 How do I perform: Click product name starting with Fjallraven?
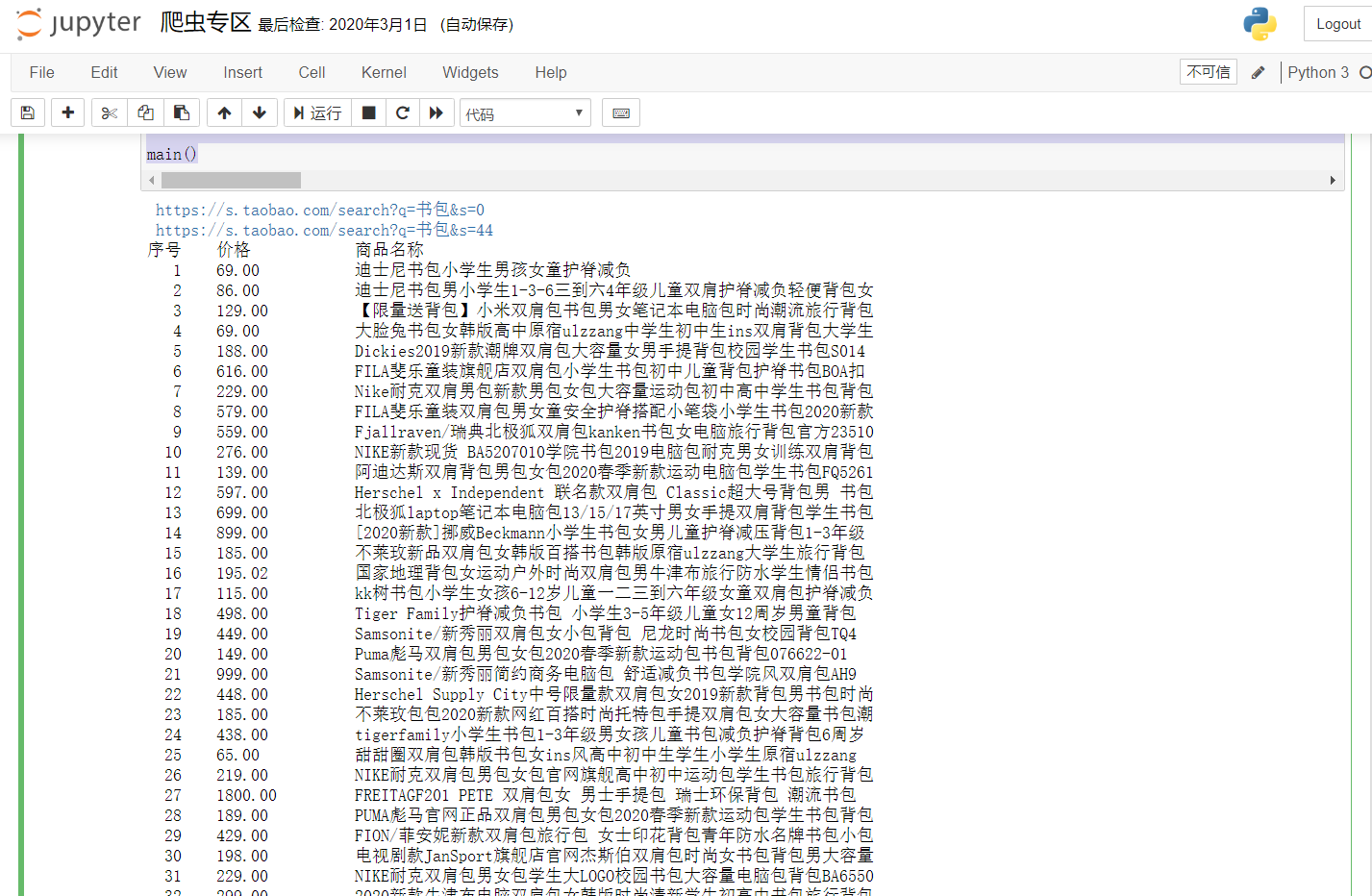point(614,432)
